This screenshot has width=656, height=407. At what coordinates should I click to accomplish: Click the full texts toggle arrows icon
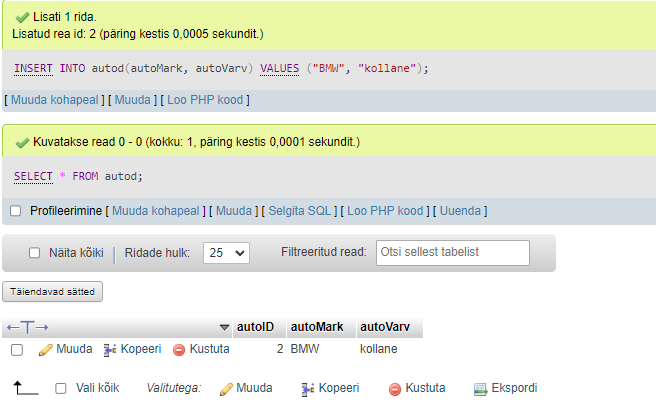(x=28, y=327)
